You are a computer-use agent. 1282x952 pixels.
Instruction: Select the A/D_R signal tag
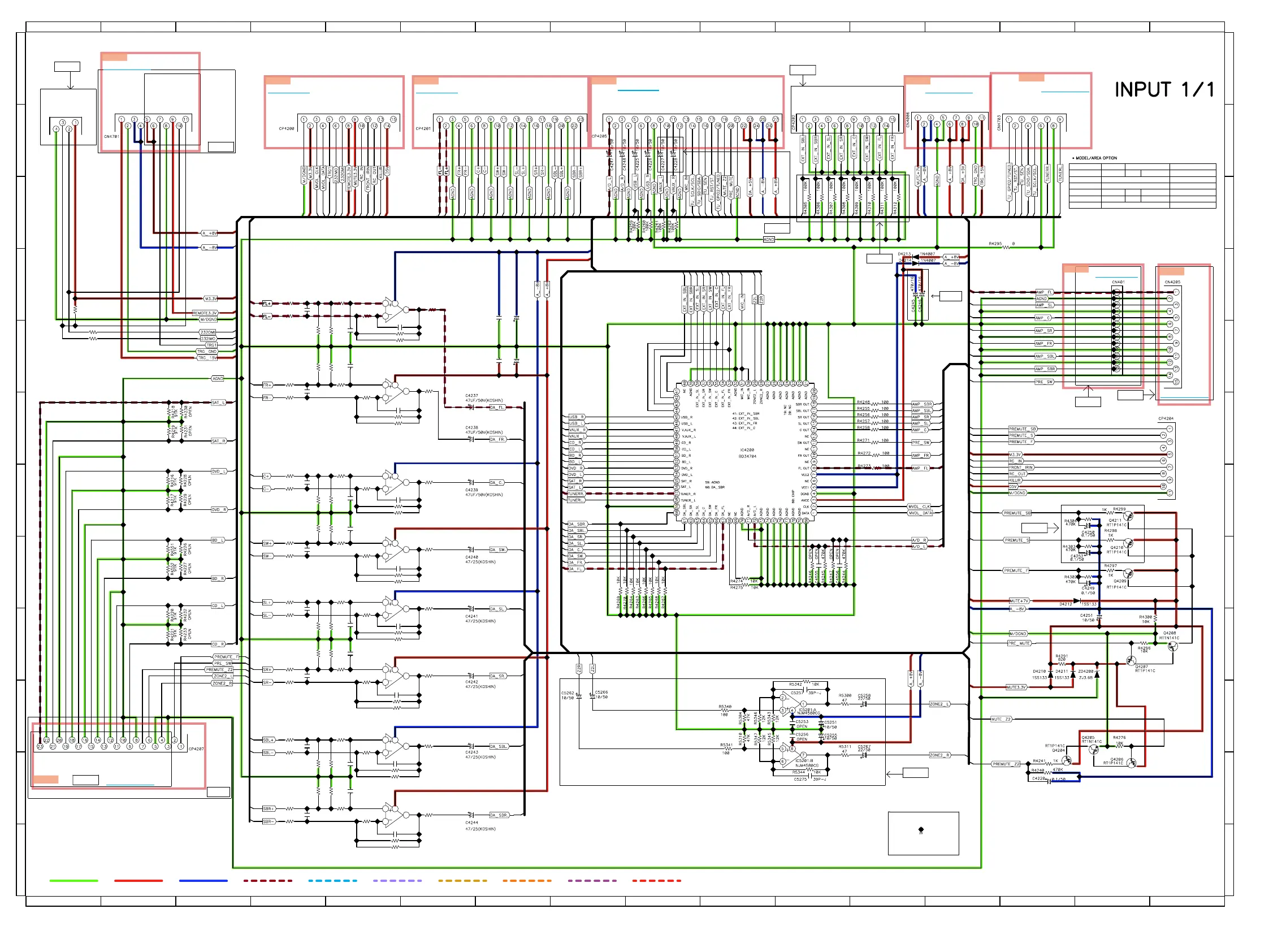tap(919, 540)
